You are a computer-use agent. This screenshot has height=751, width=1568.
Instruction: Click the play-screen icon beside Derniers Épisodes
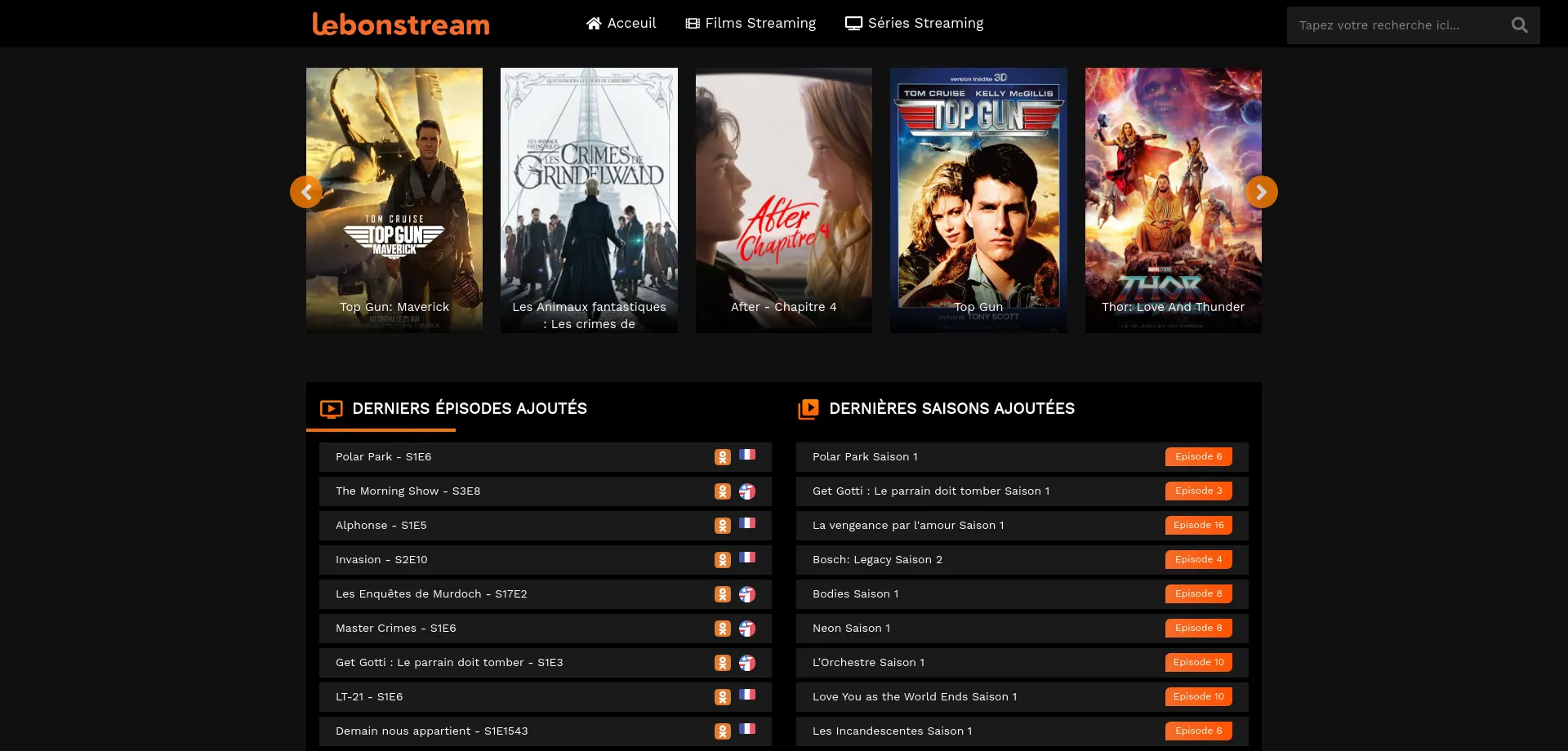coord(332,409)
